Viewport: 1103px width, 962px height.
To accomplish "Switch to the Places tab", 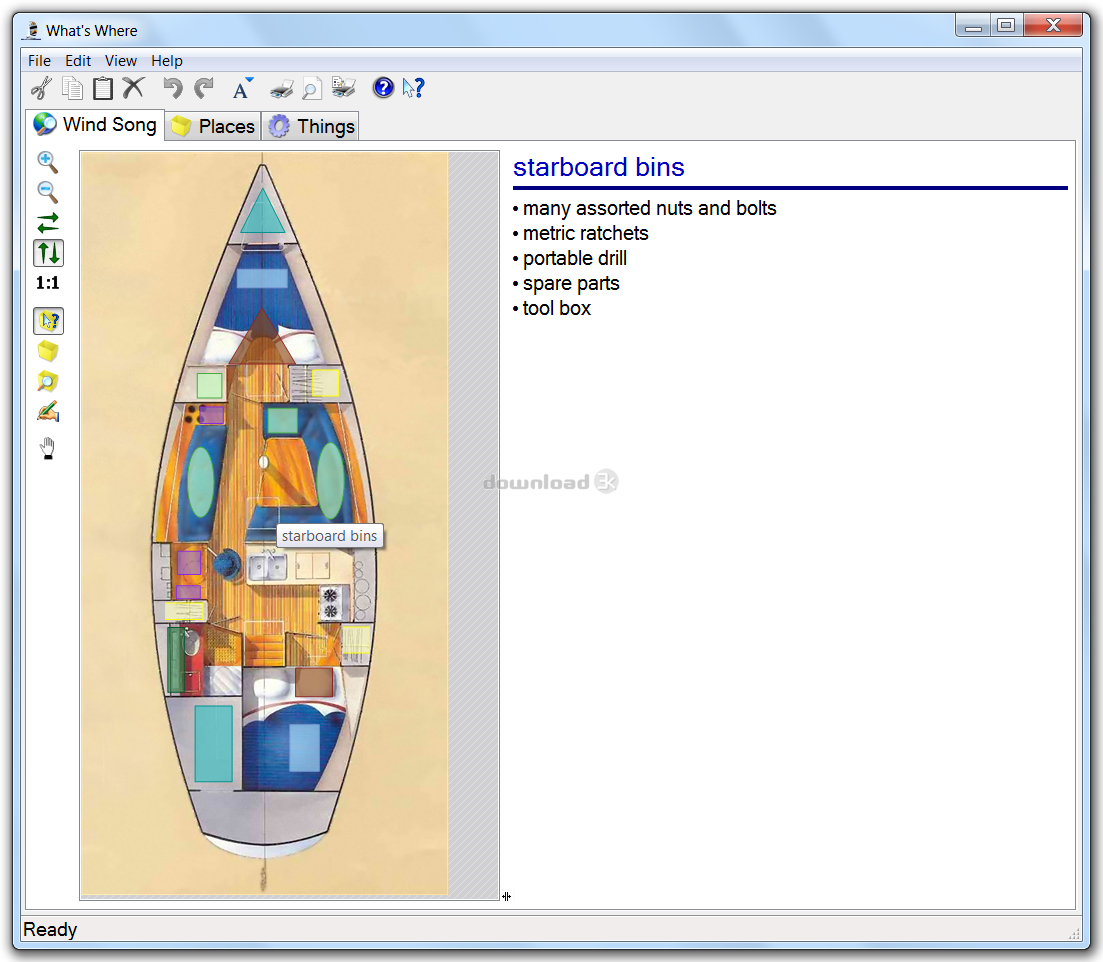I will click(x=213, y=126).
